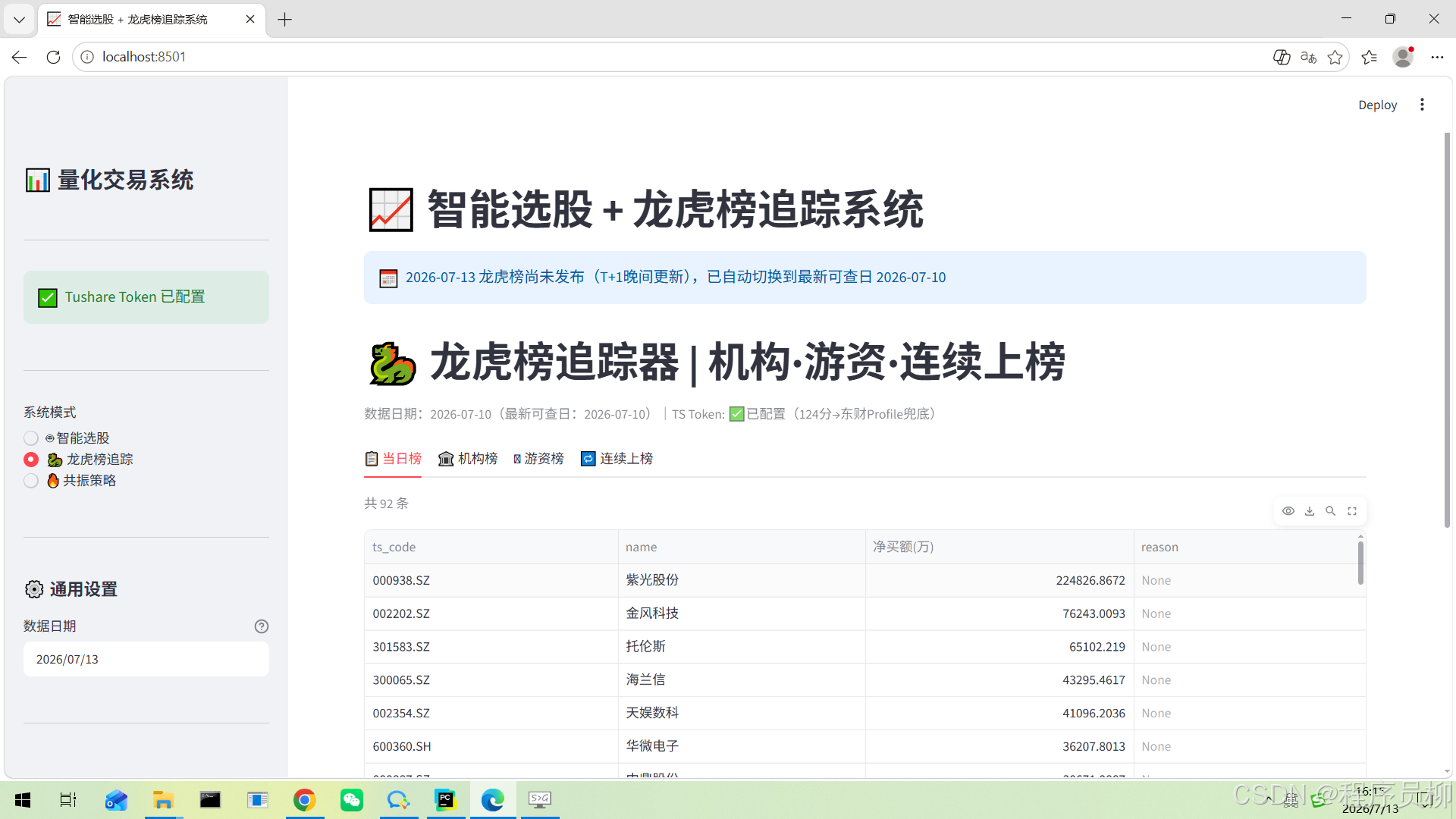Select the 海兰信 name cell

(x=742, y=680)
